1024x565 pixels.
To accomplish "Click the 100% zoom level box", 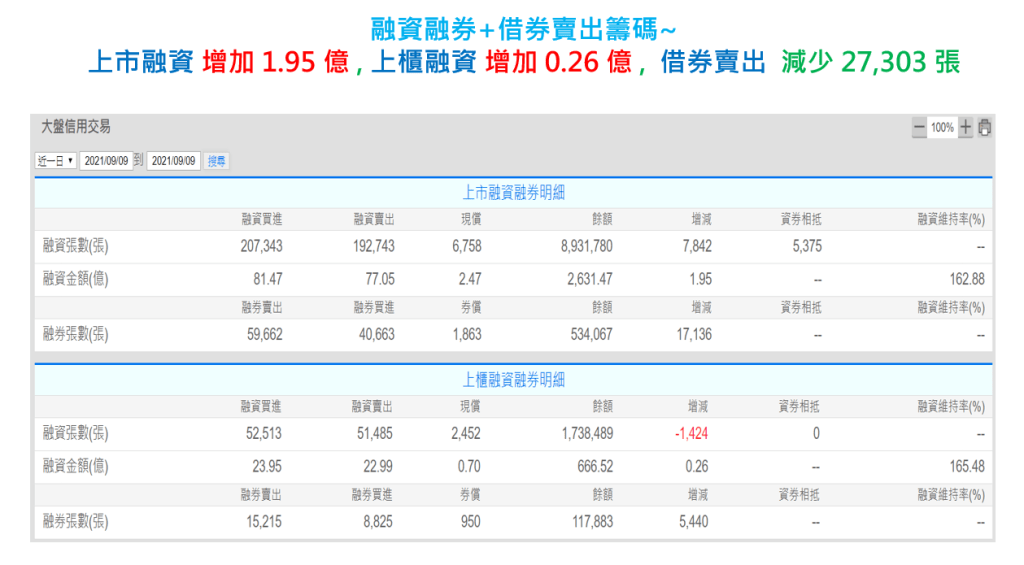I will 941,128.
